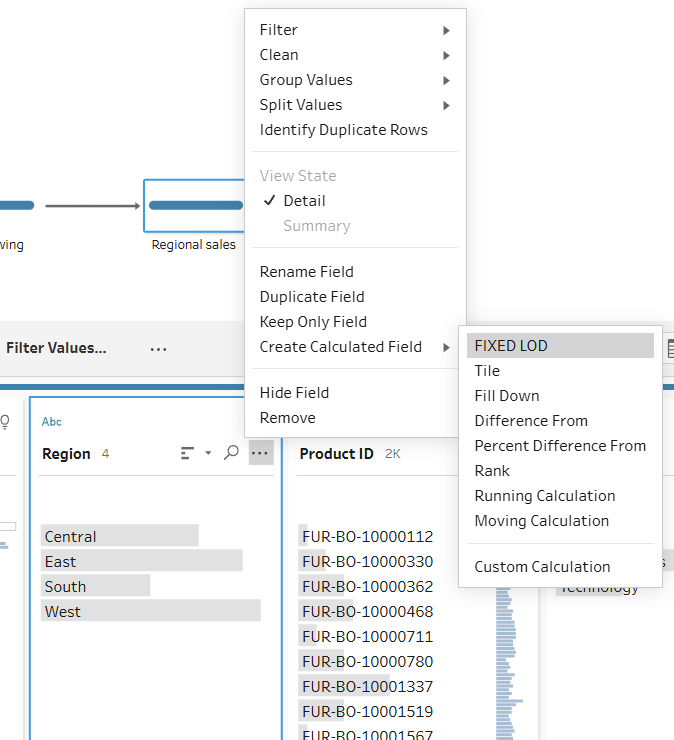674x740 pixels.
Task: Open the toolbar ellipsis next to Filter Values
Action: (158, 349)
